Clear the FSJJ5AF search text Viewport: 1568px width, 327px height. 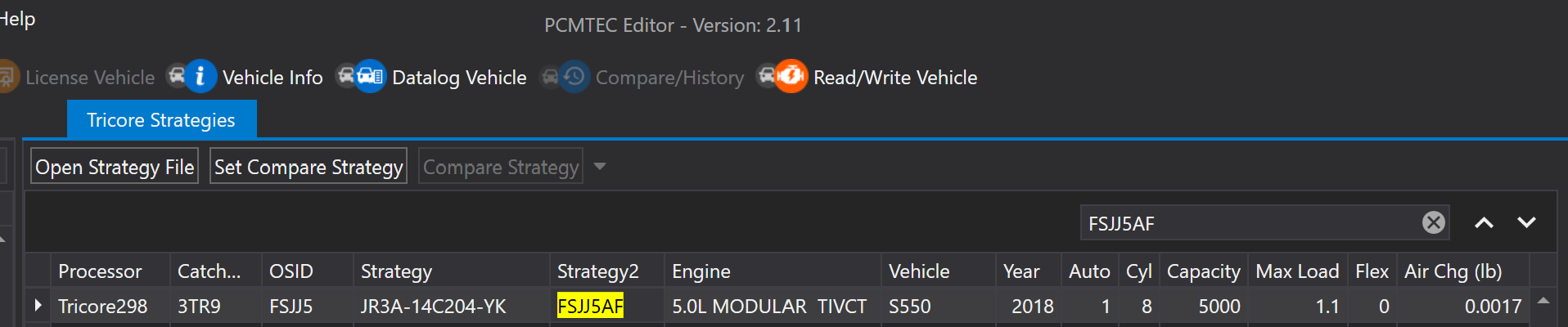click(x=1433, y=222)
